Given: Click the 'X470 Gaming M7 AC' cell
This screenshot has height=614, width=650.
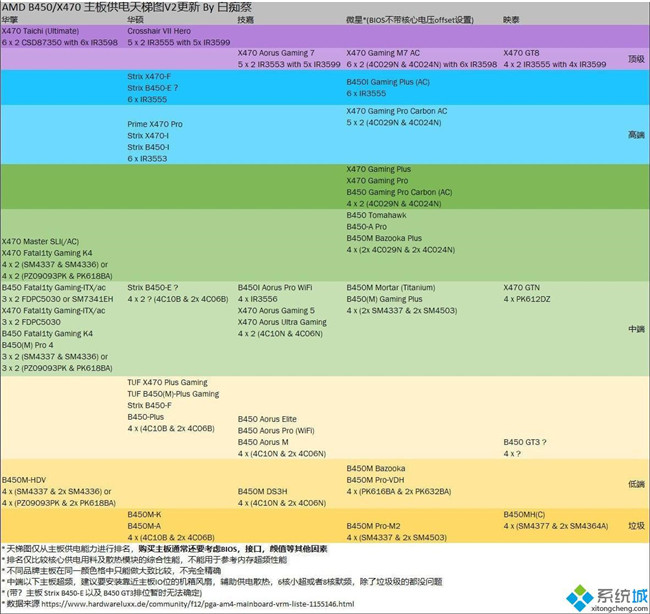Looking at the screenshot, I should click(x=383, y=53).
